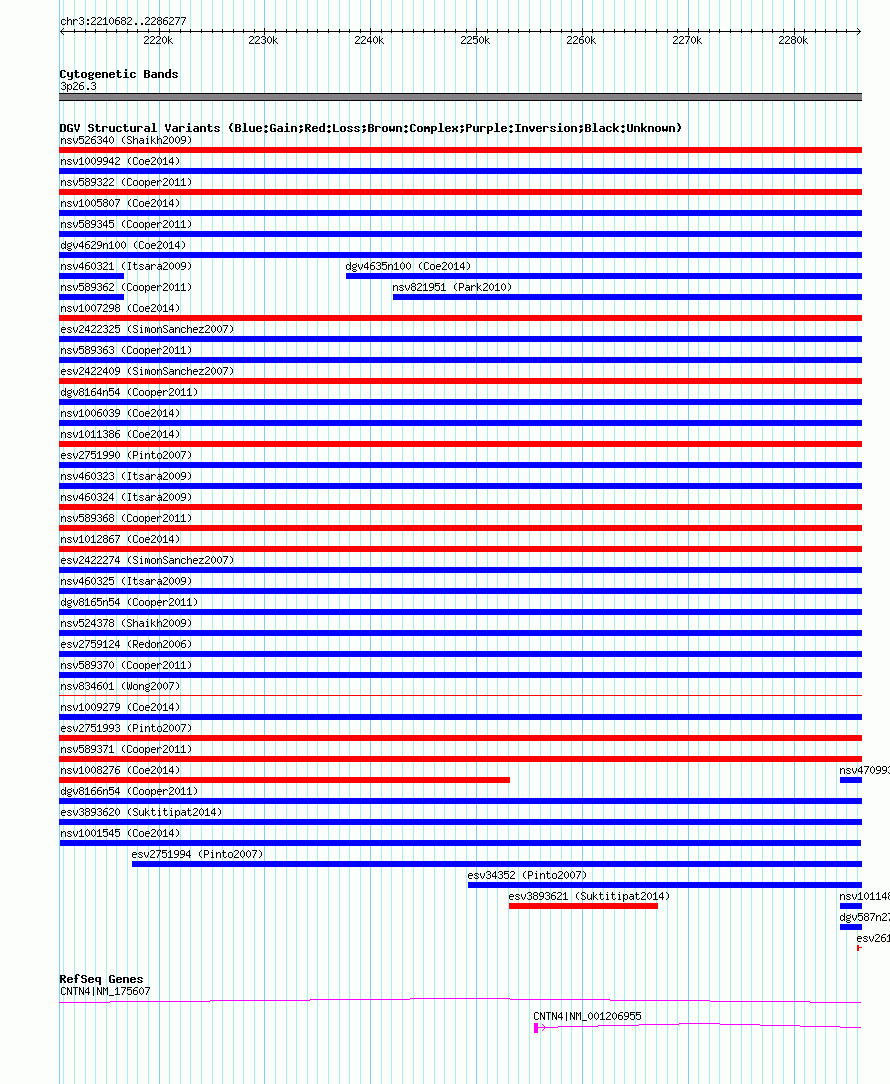The width and height of the screenshot is (890, 1084).
Task: Click the dgv8165n54 (Cooper2011) label
Action: [x=129, y=602]
